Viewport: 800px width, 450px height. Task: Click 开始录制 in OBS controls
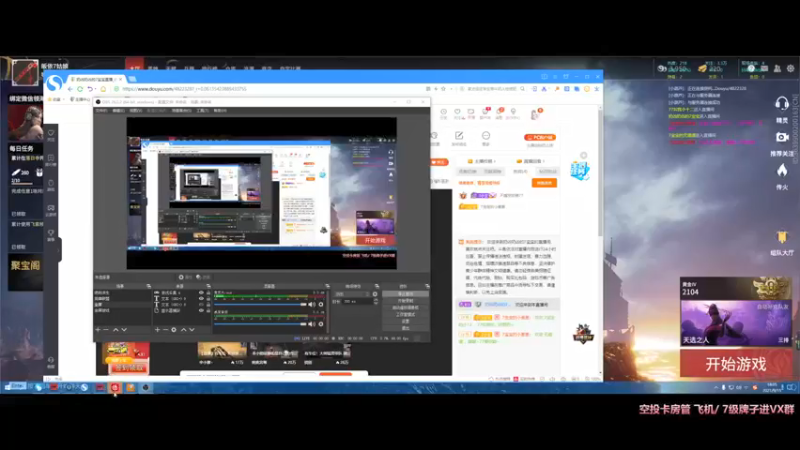(406, 301)
